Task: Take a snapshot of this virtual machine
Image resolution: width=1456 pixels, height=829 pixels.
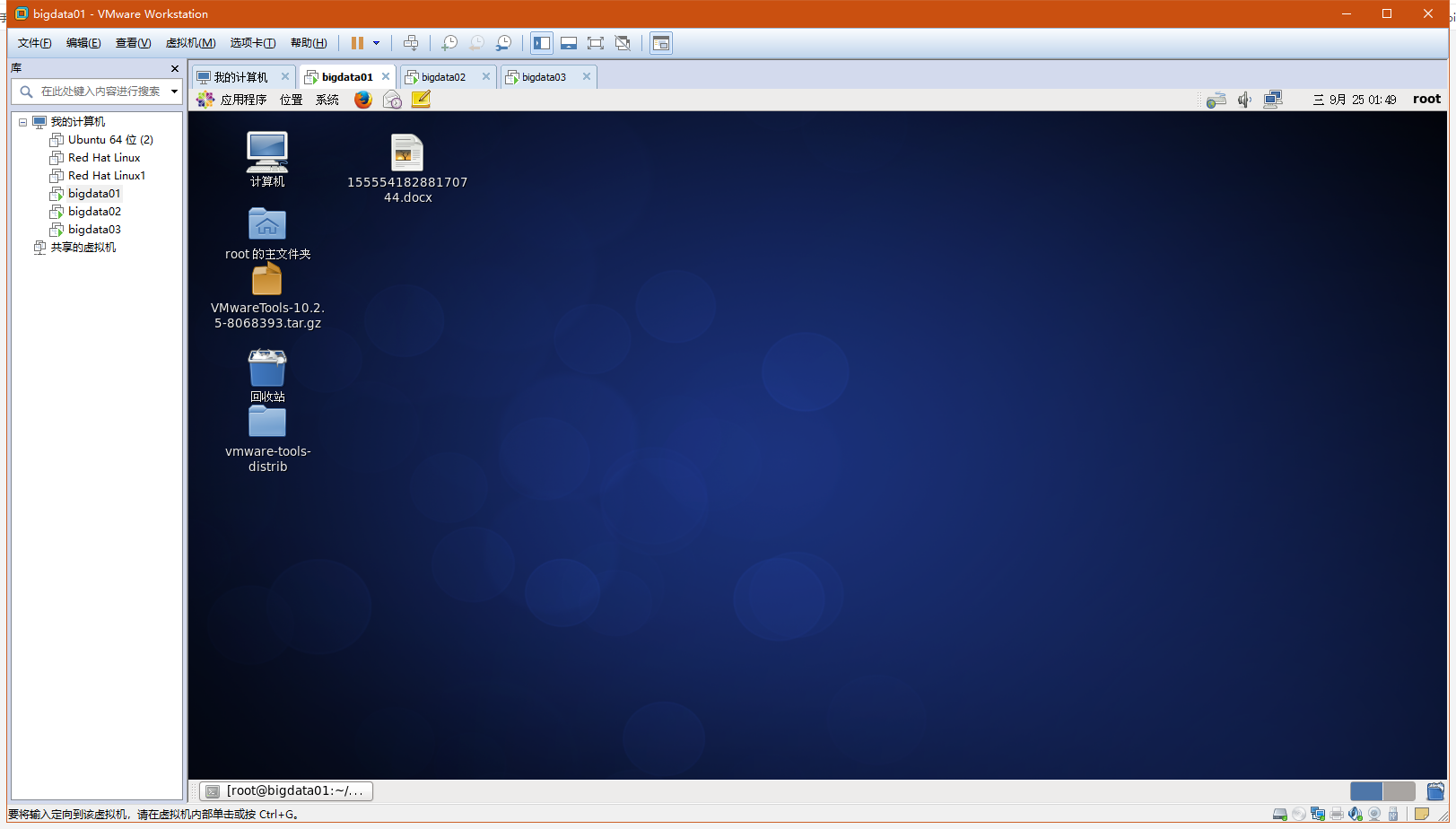Action: tap(449, 43)
